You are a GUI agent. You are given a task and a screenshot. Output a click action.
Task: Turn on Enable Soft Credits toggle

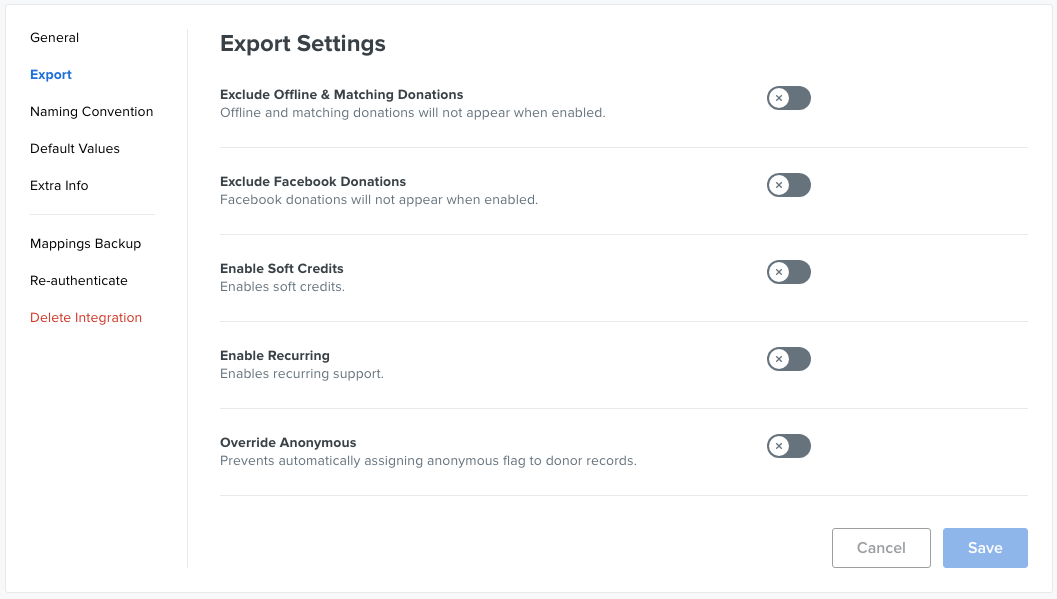click(789, 272)
